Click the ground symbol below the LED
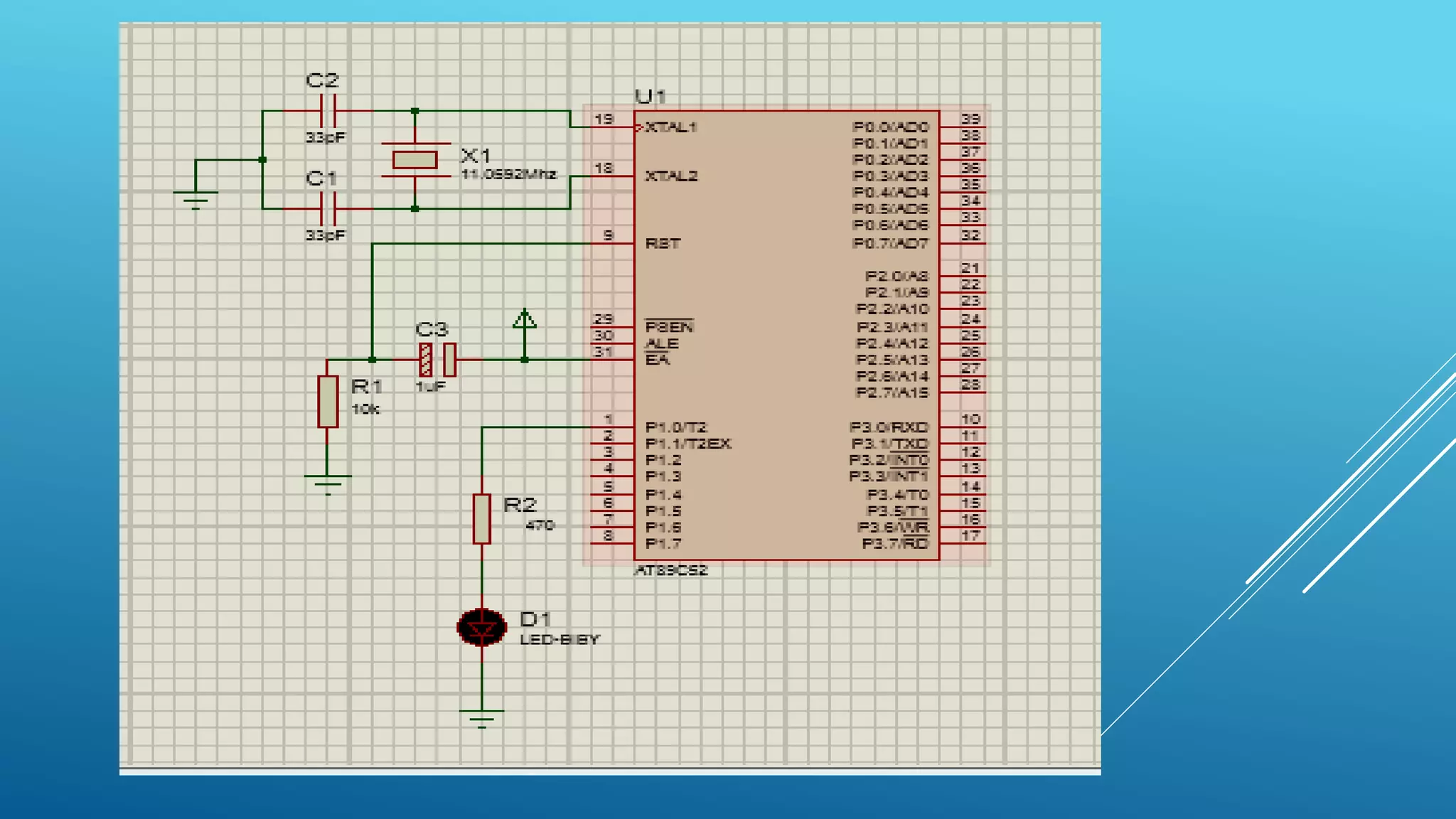The width and height of the screenshot is (1456, 819). (x=482, y=717)
